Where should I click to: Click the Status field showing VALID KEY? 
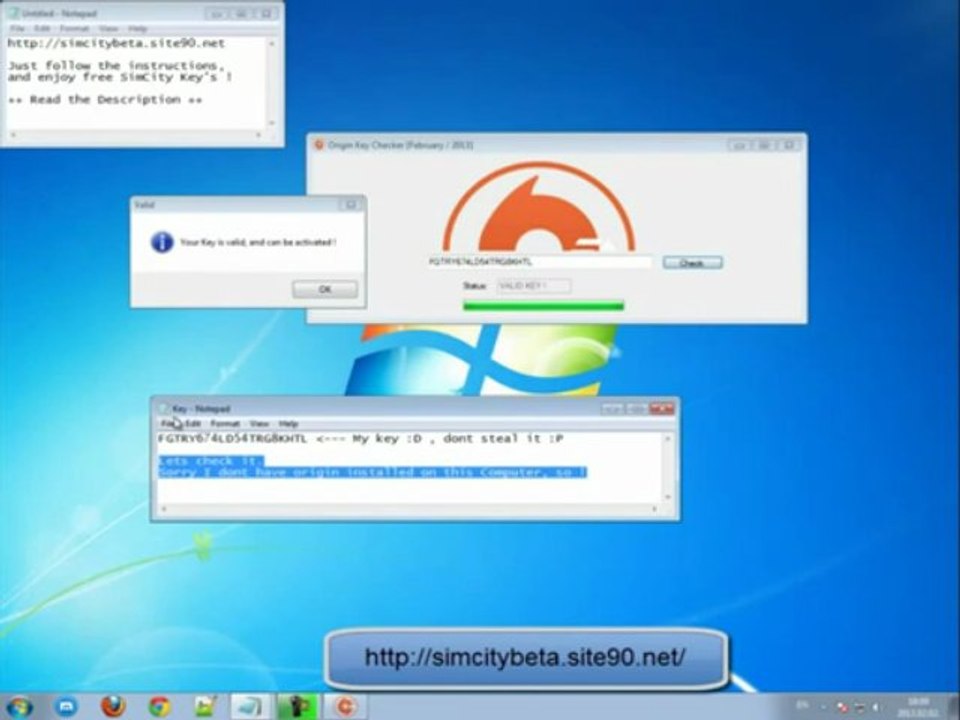pyautogui.click(x=533, y=285)
